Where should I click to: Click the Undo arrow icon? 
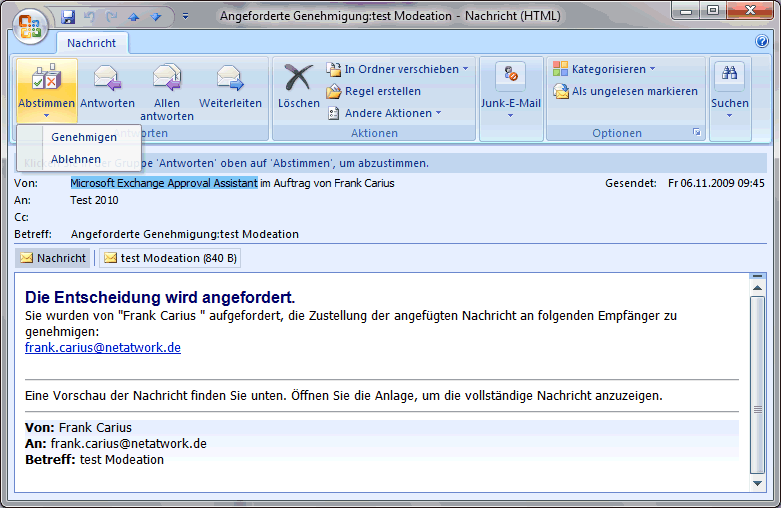coord(90,16)
